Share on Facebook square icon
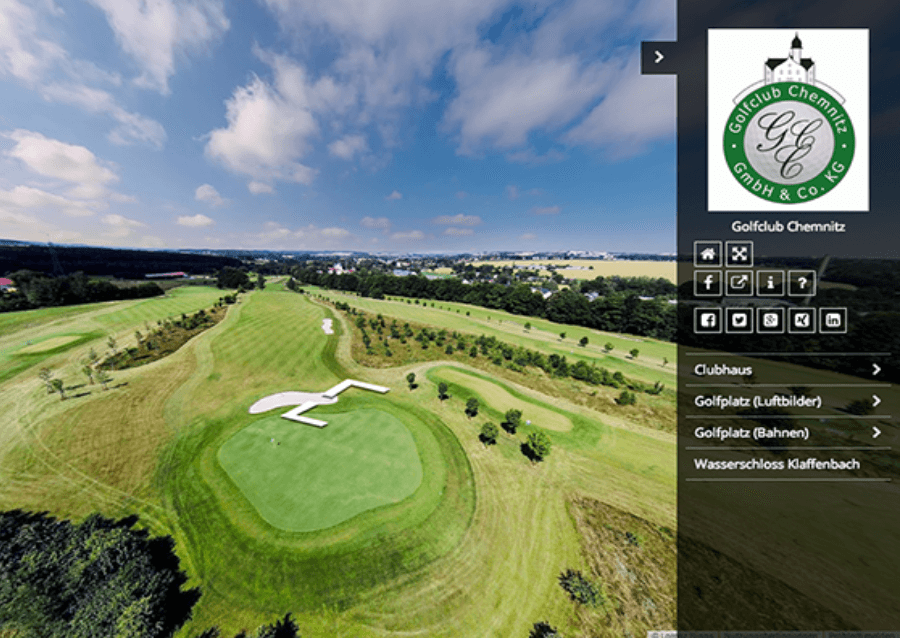Image resolution: width=900 pixels, height=638 pixels. (708, 320)
